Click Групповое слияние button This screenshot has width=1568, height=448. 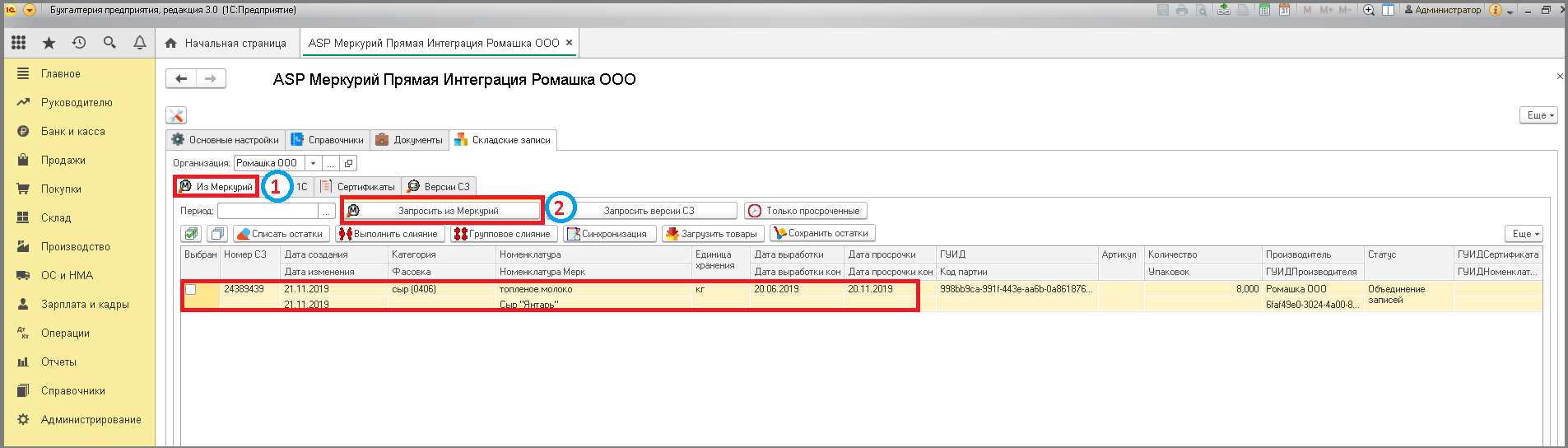(x=504, y=234)
